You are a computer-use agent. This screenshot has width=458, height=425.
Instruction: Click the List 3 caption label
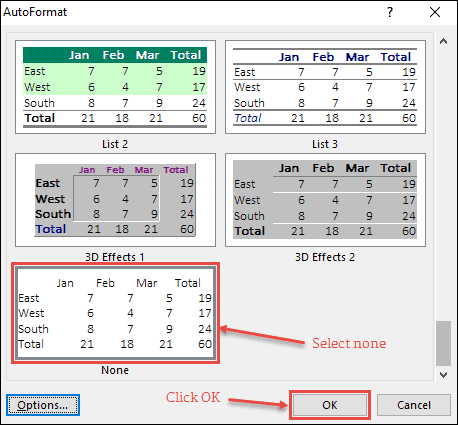coord(325,144)
